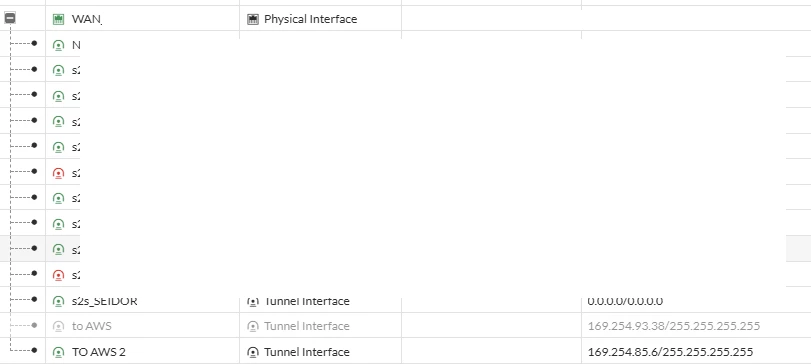Select the 169.254.85.6 address cell
This screenshot has width=811, height=364.
pos(670,352)
